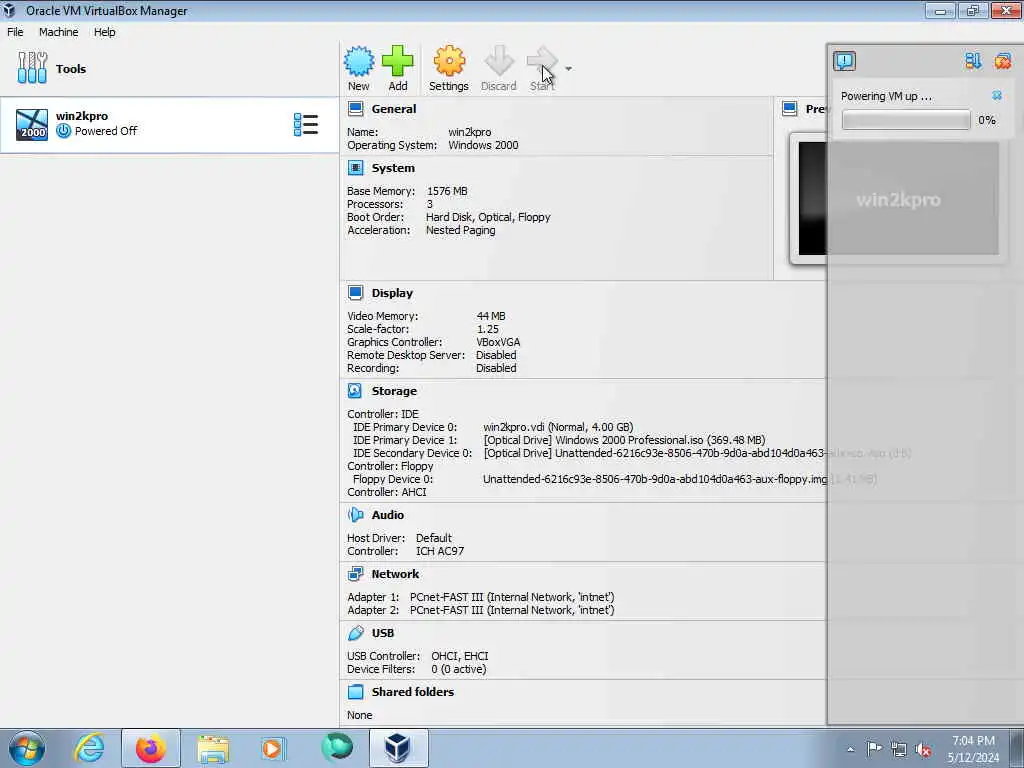
Task: Click the '1576 MB' base memory value
Action: [x=447, y=191]
